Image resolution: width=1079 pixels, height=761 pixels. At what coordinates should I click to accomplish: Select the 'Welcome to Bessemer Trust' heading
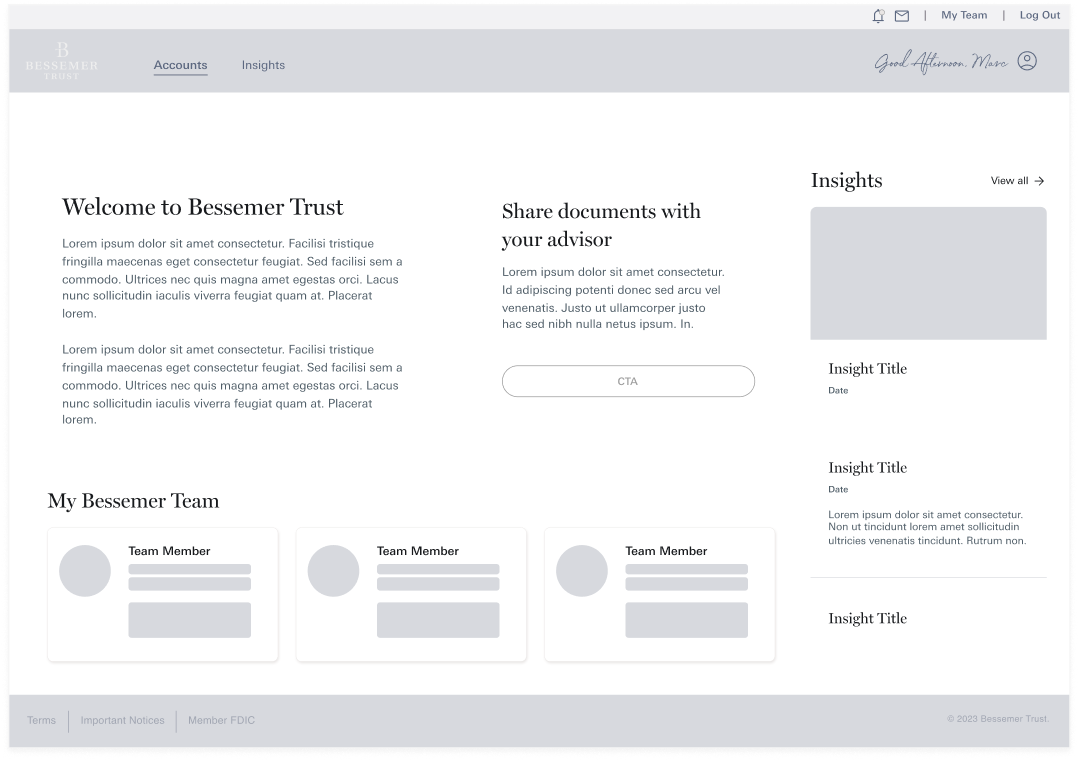202,207
